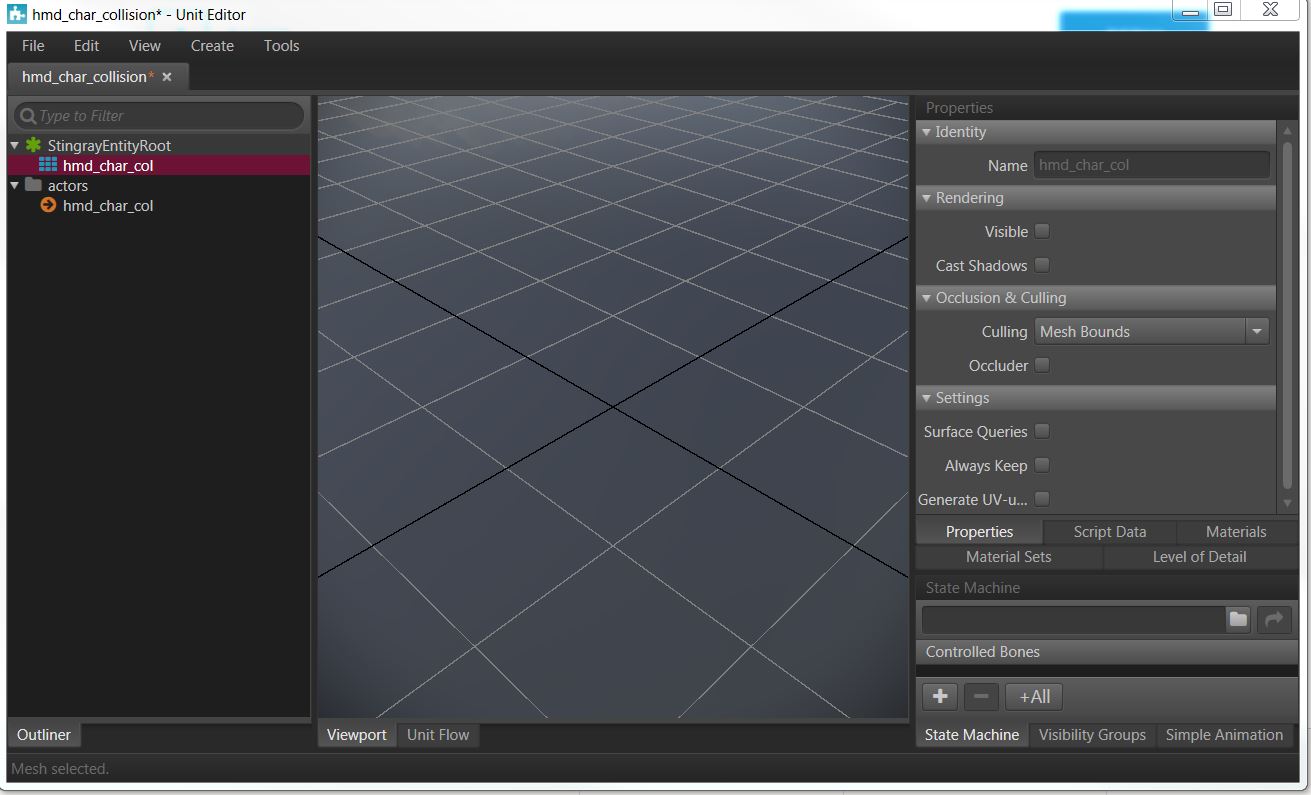The image size is (1311, 795).
Task: Enable the Visible checkbox
Action: [1041, 230]
